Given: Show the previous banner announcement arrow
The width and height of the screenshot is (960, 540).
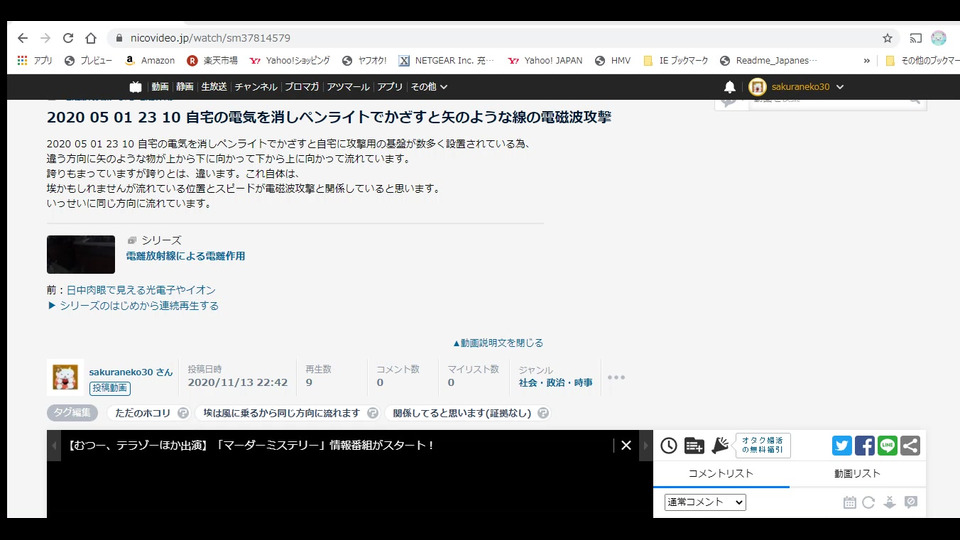Looking at the screenshot, I should (54, 445).
